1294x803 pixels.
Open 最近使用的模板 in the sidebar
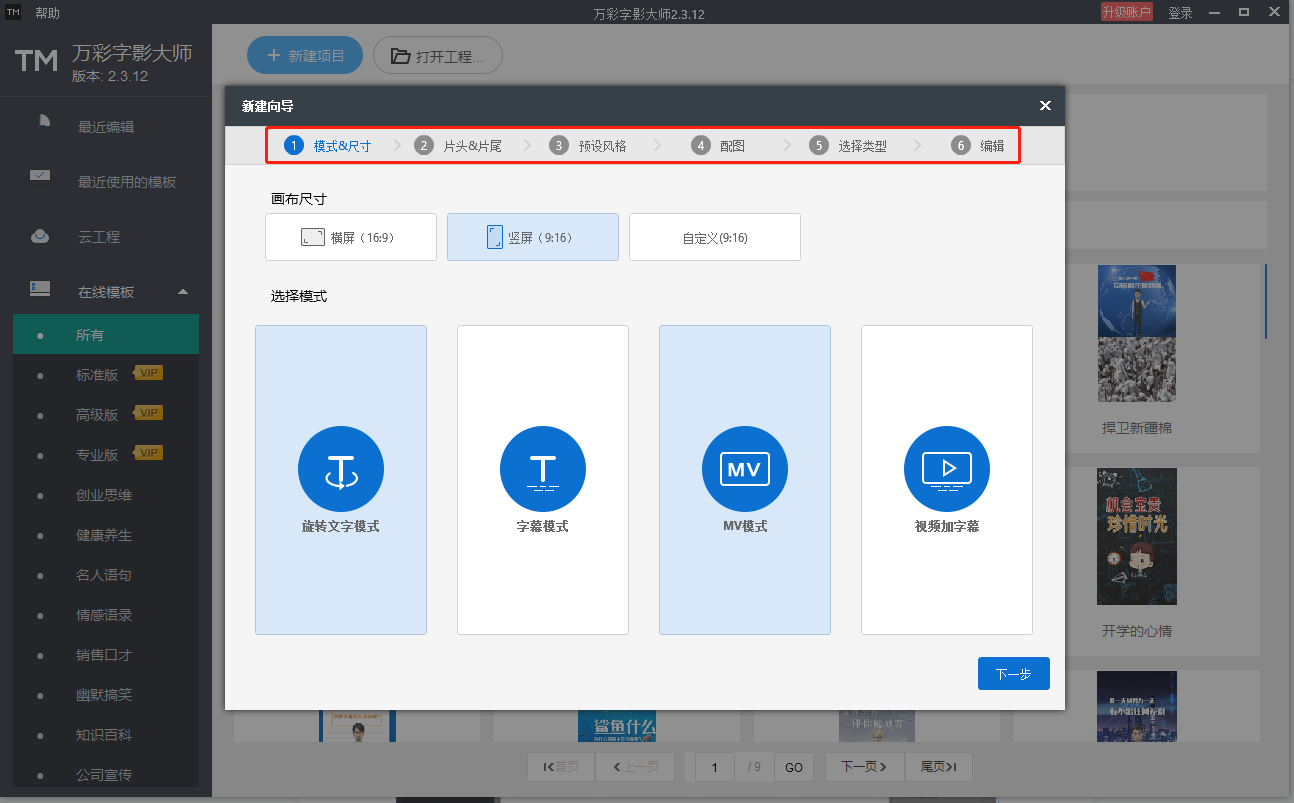[x=127, y=182]
